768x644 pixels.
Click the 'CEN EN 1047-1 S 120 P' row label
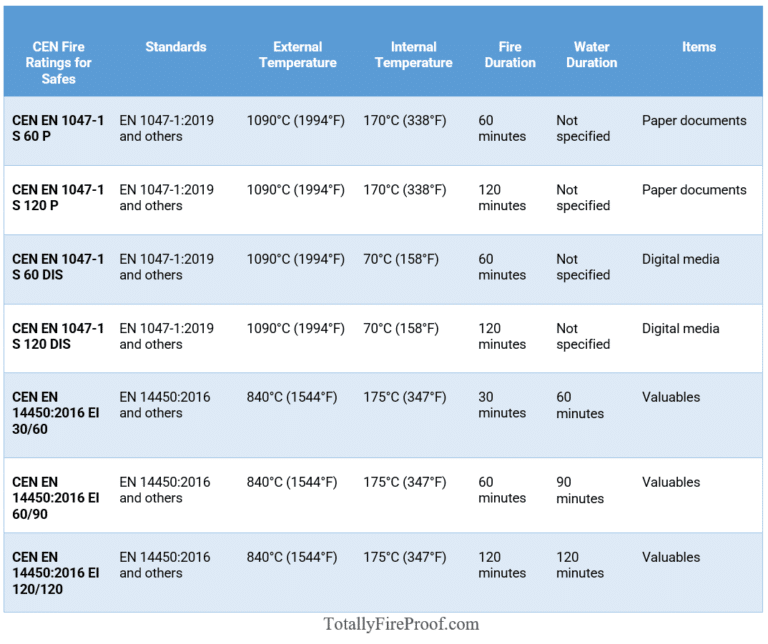pos(58,197)
